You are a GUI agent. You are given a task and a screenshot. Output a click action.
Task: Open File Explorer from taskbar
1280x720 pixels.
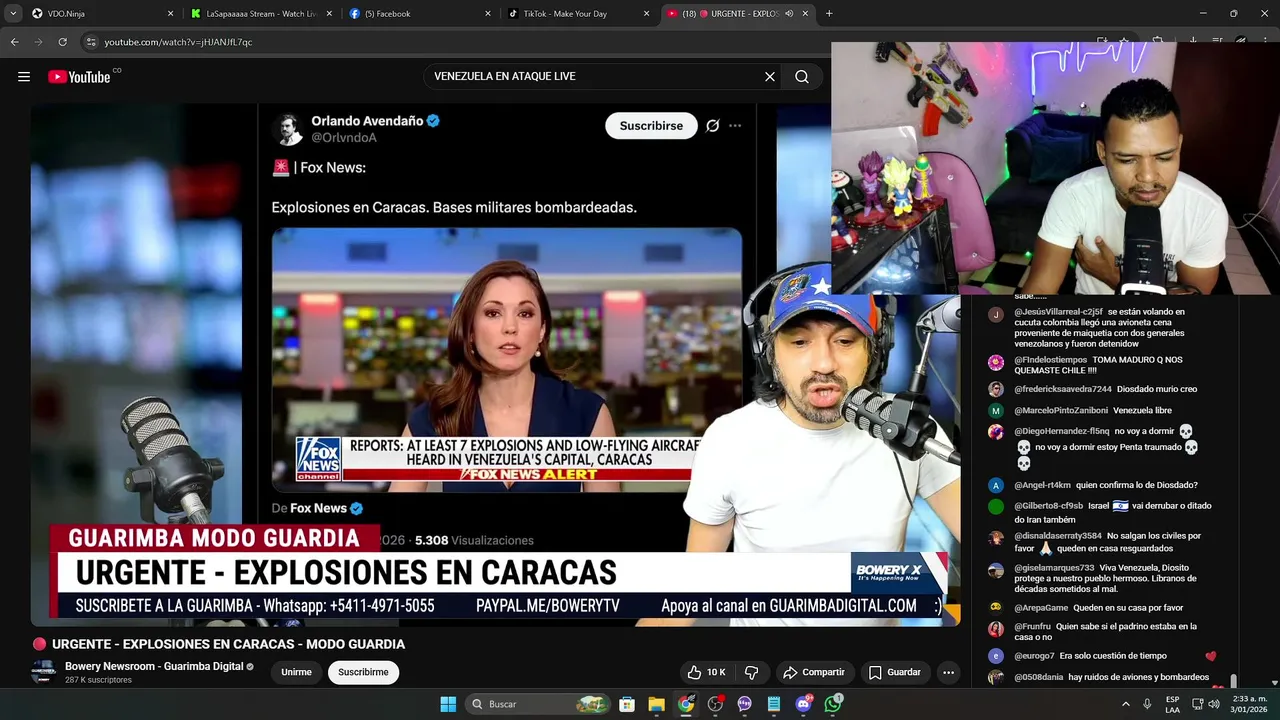pyautogui.click(x=656, y=704)
